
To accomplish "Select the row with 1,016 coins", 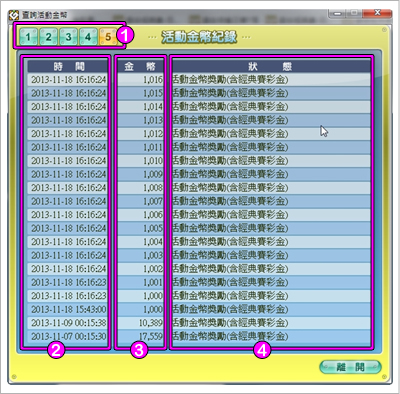I will tap(199, 80).
